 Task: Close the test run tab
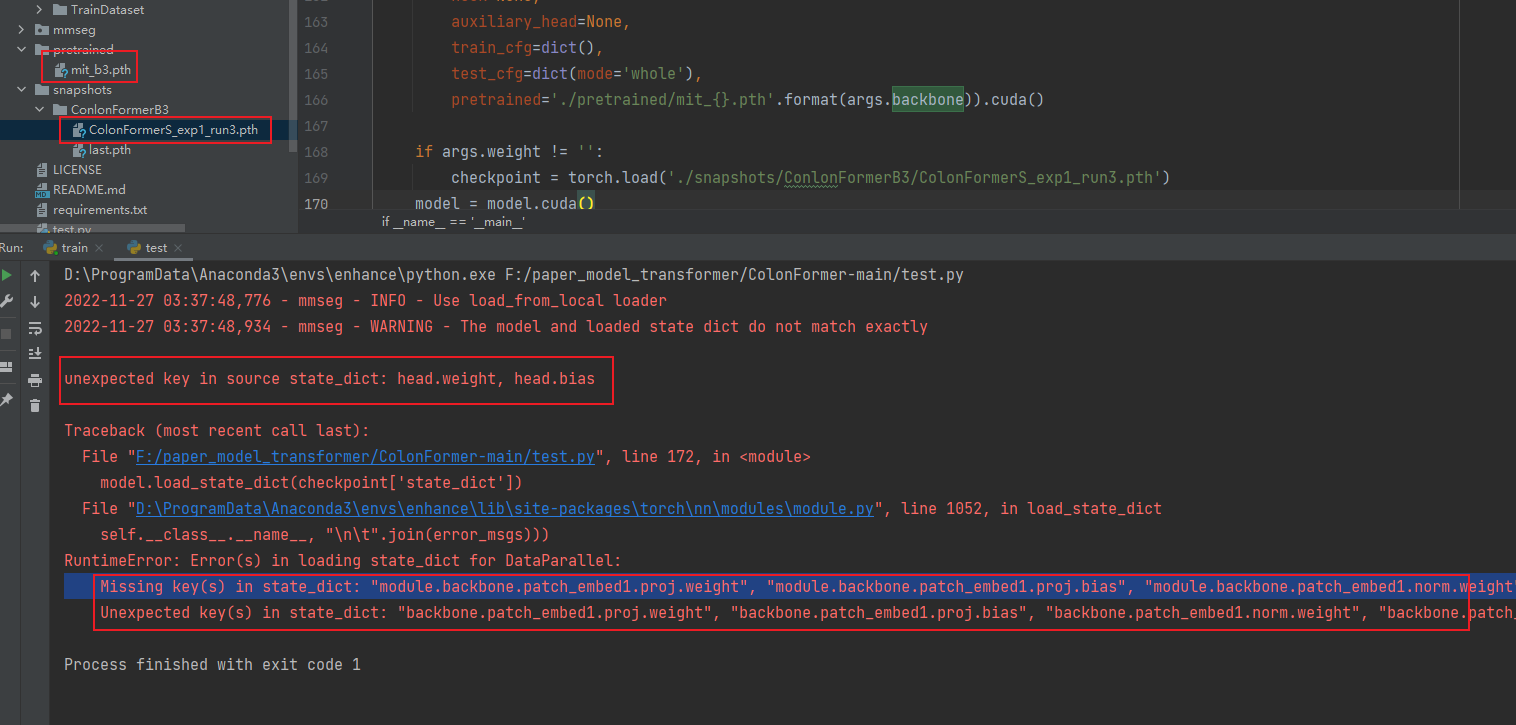(178, 248)
